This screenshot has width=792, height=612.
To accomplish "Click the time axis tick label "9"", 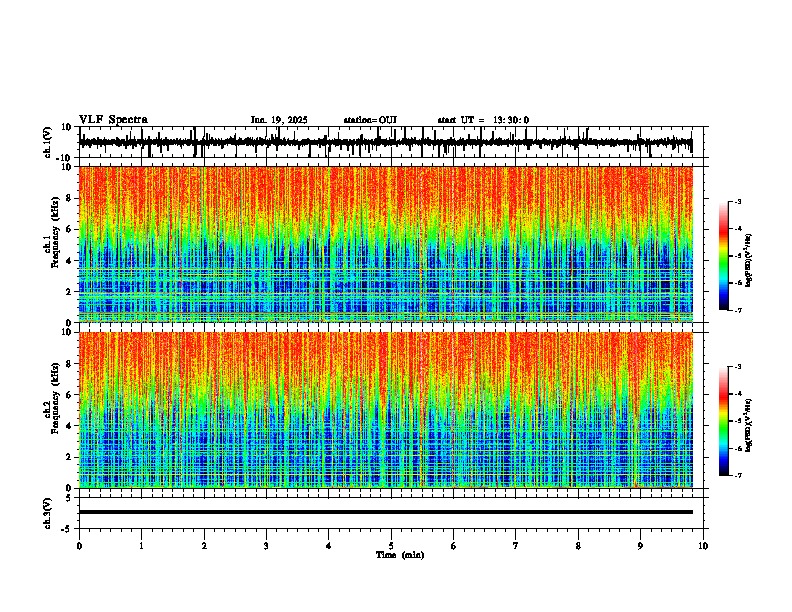I will pyautogui.click(x=640, y=546).
